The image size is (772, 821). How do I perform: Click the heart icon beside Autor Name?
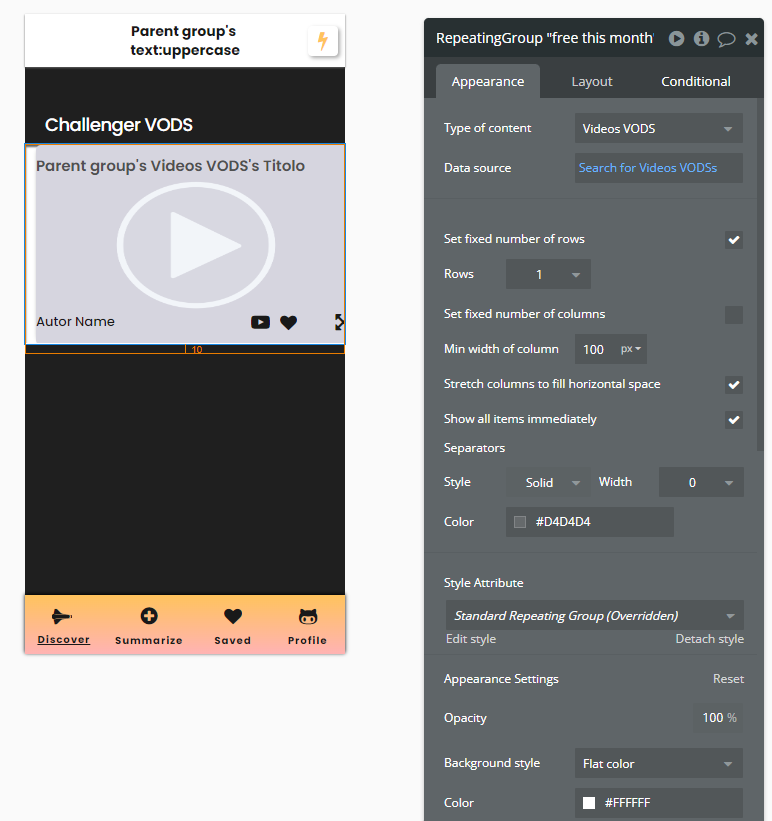(x=288, y=322)
